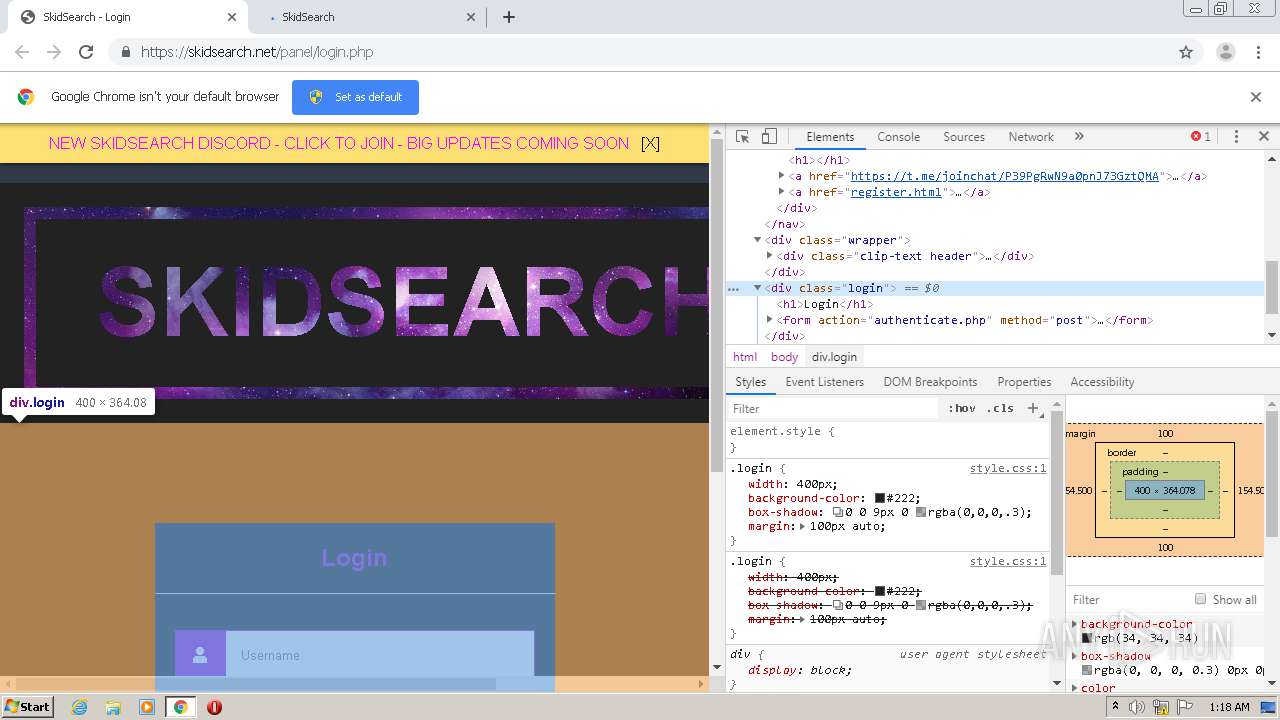The image size is (1280, 720).
Task: Switch to the Sources tab
Action: [x=964, y=137]
